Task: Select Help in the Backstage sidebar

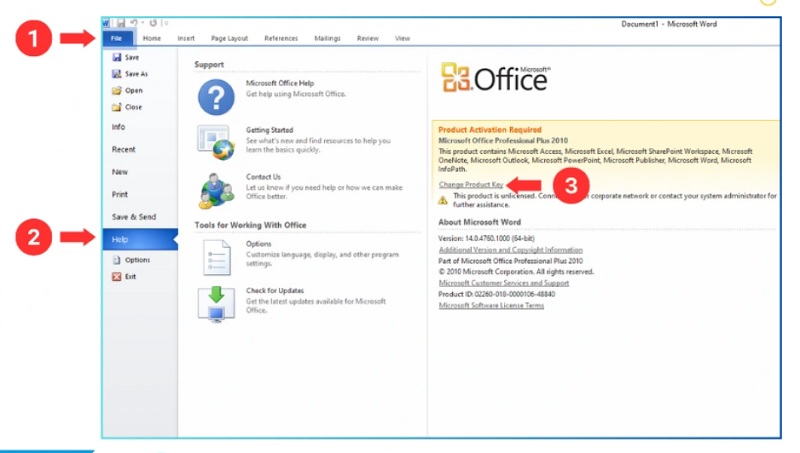Action: (x=140, y=239)
